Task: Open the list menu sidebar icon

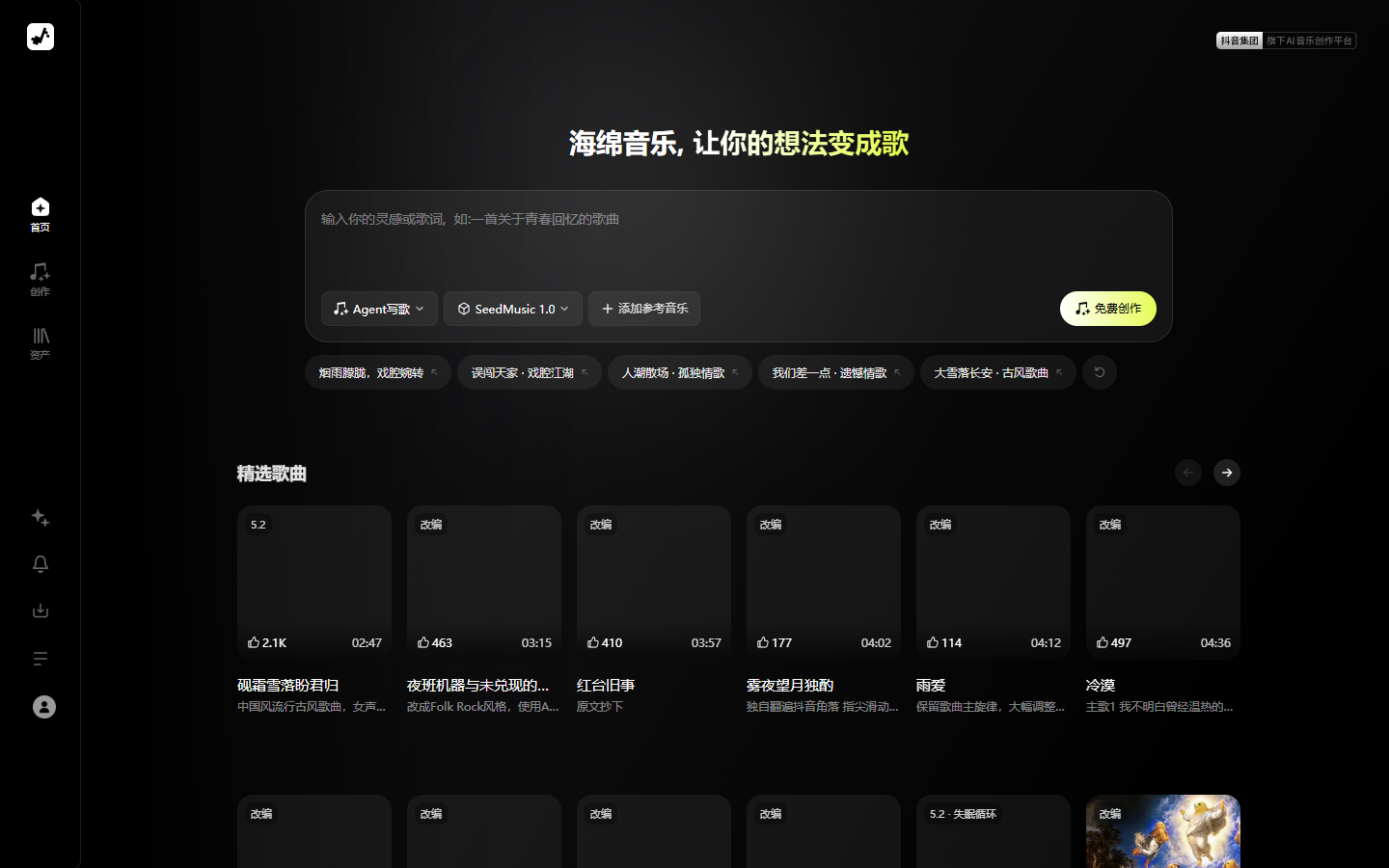Action: pyautogui.click(x=41, y=659)
